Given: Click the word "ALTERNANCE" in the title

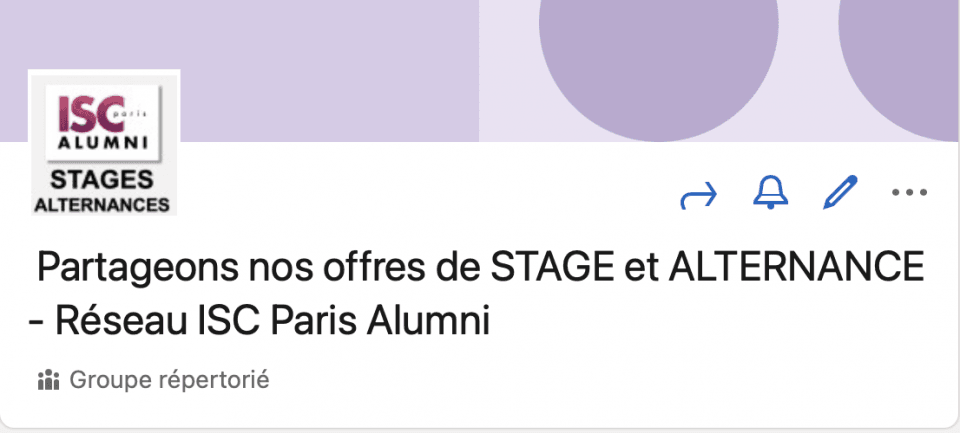Looking at the screenshot, I should click(x=795, y=269).
